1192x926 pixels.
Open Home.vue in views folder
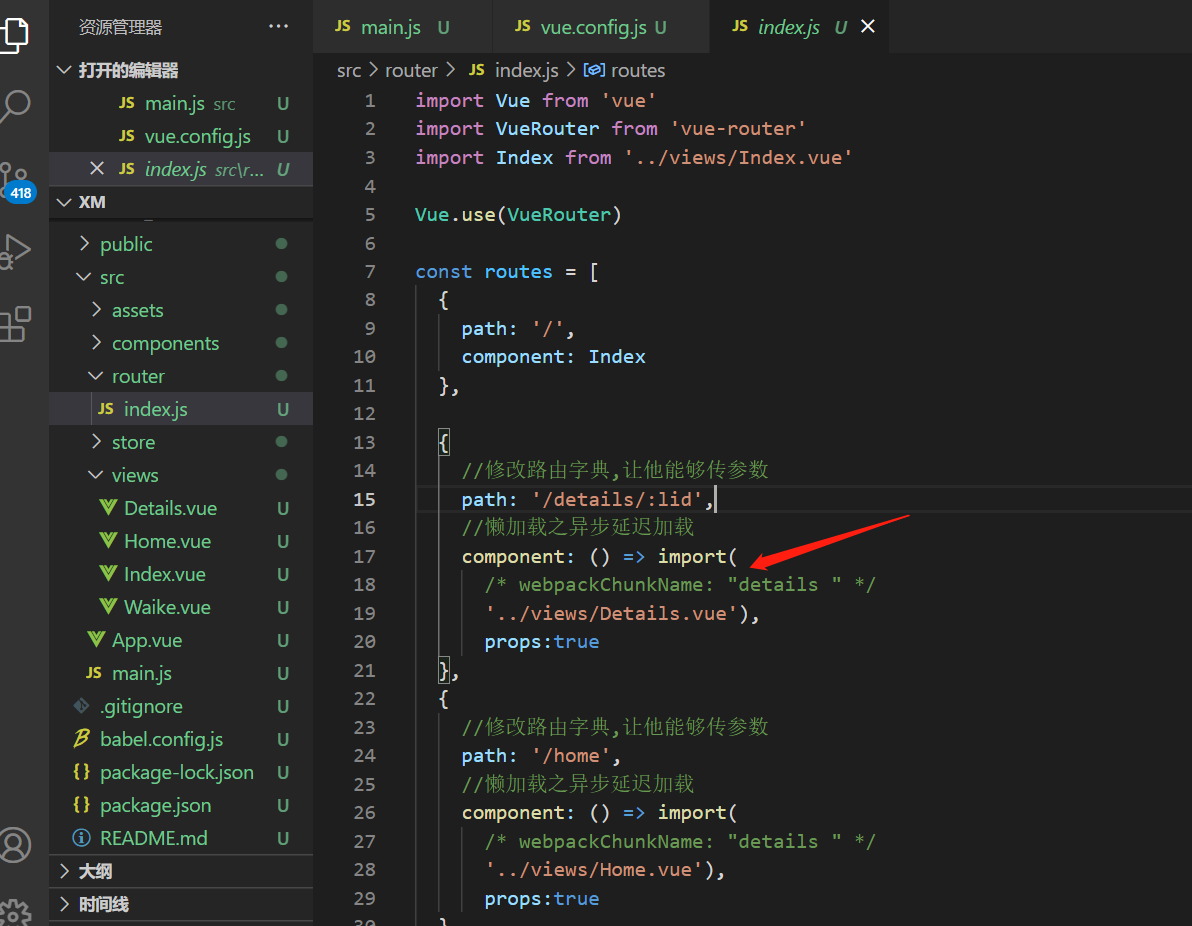click(180, 541)
